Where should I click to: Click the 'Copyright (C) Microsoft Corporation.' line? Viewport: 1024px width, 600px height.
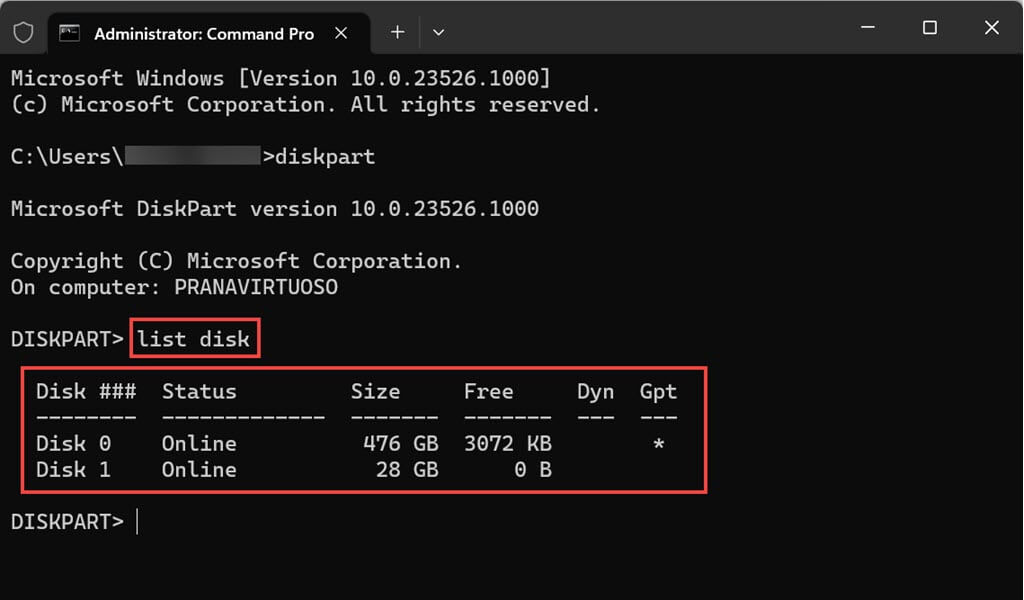click(236, 261)
